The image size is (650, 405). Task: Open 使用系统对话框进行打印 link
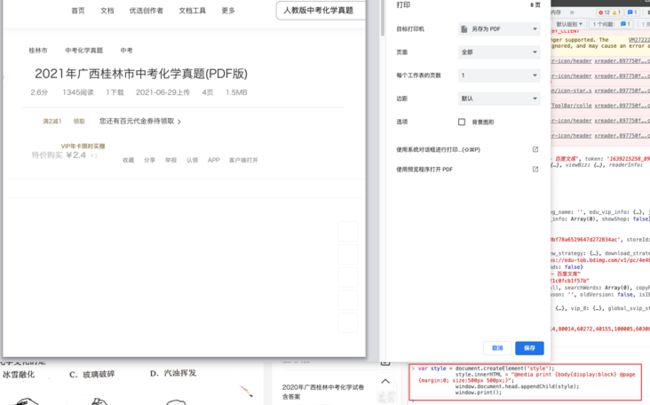click(x=438, y=150)
